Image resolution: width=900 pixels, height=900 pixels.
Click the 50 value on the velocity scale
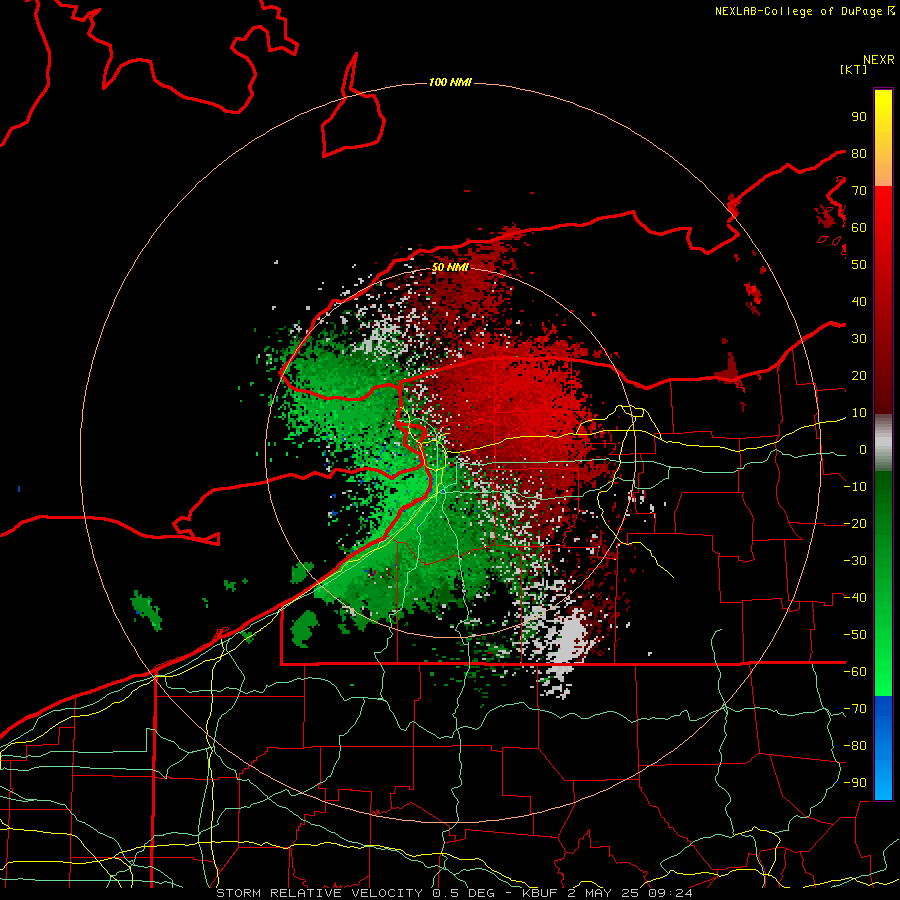click(x=859, y=265)
